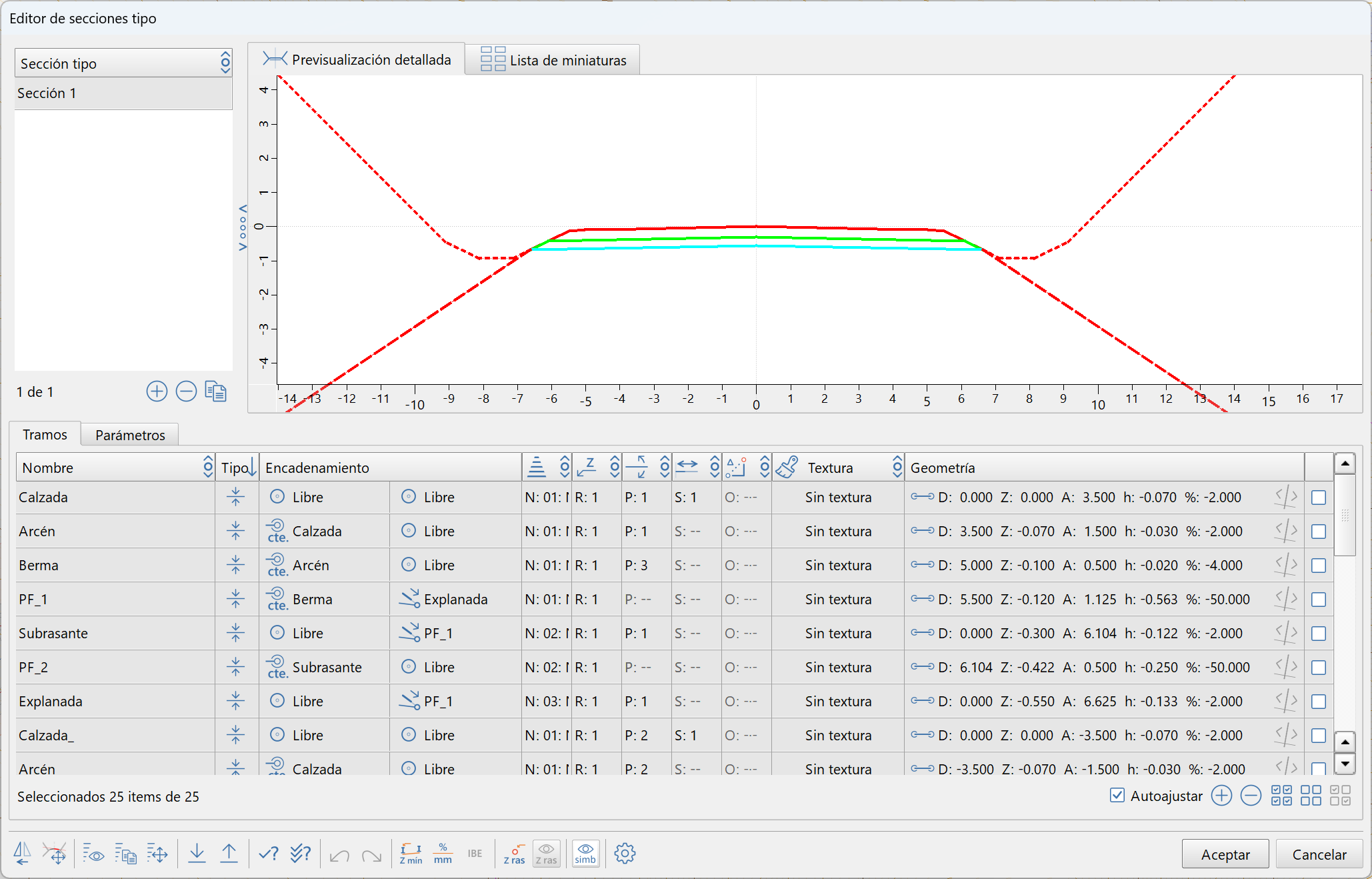Click the Cancelar button

pos(1319,854)
